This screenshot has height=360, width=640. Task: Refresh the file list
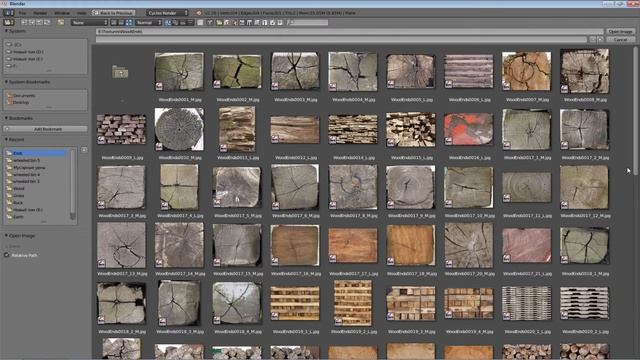point(47,22)
